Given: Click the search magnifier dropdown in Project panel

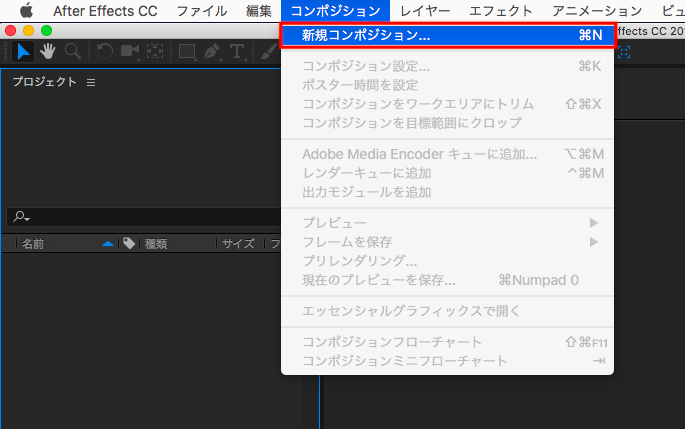Looking at the screenshot, I should coord(21,216).
